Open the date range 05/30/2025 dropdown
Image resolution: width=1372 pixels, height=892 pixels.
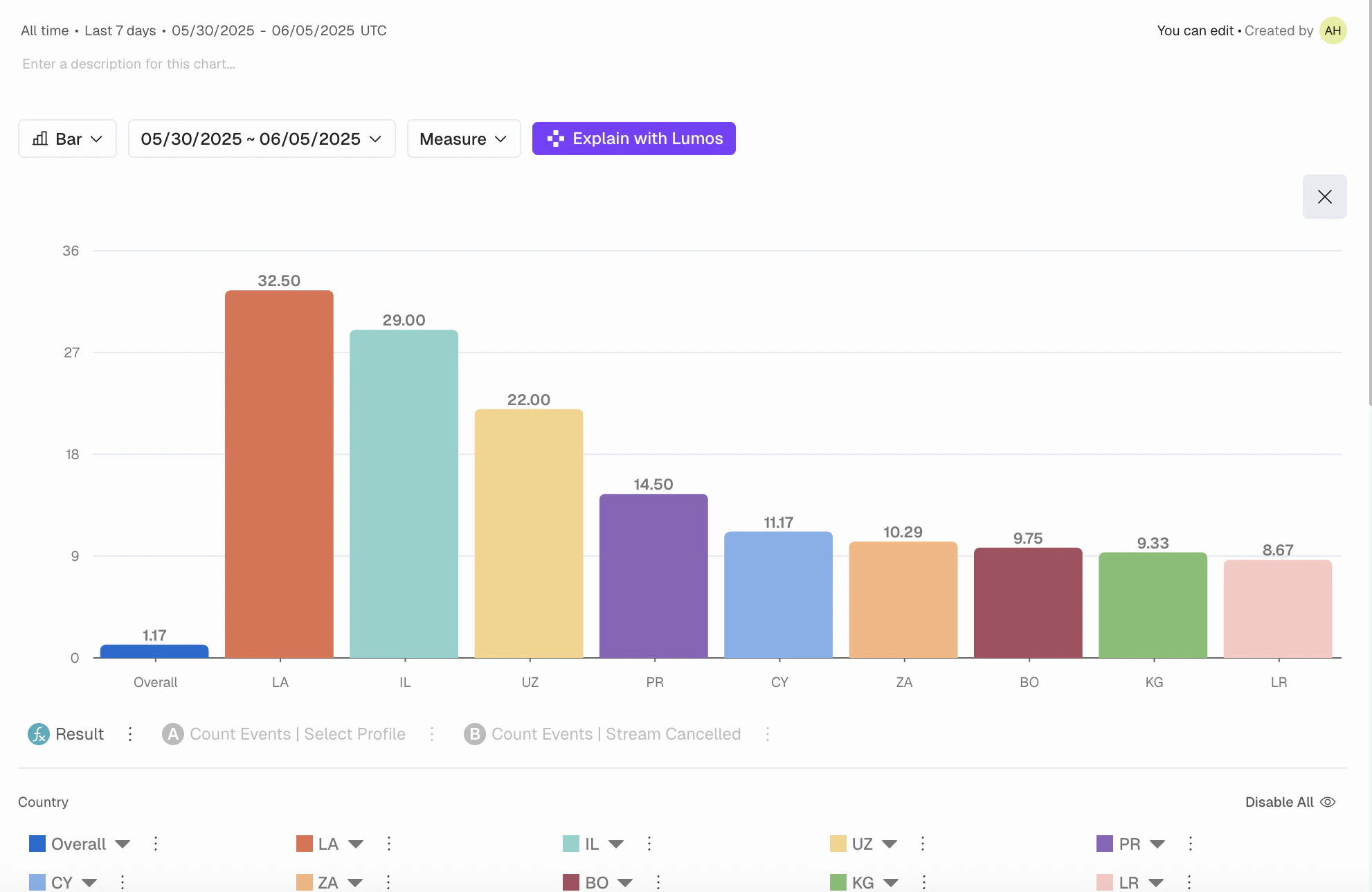click(x=261, y=139)
